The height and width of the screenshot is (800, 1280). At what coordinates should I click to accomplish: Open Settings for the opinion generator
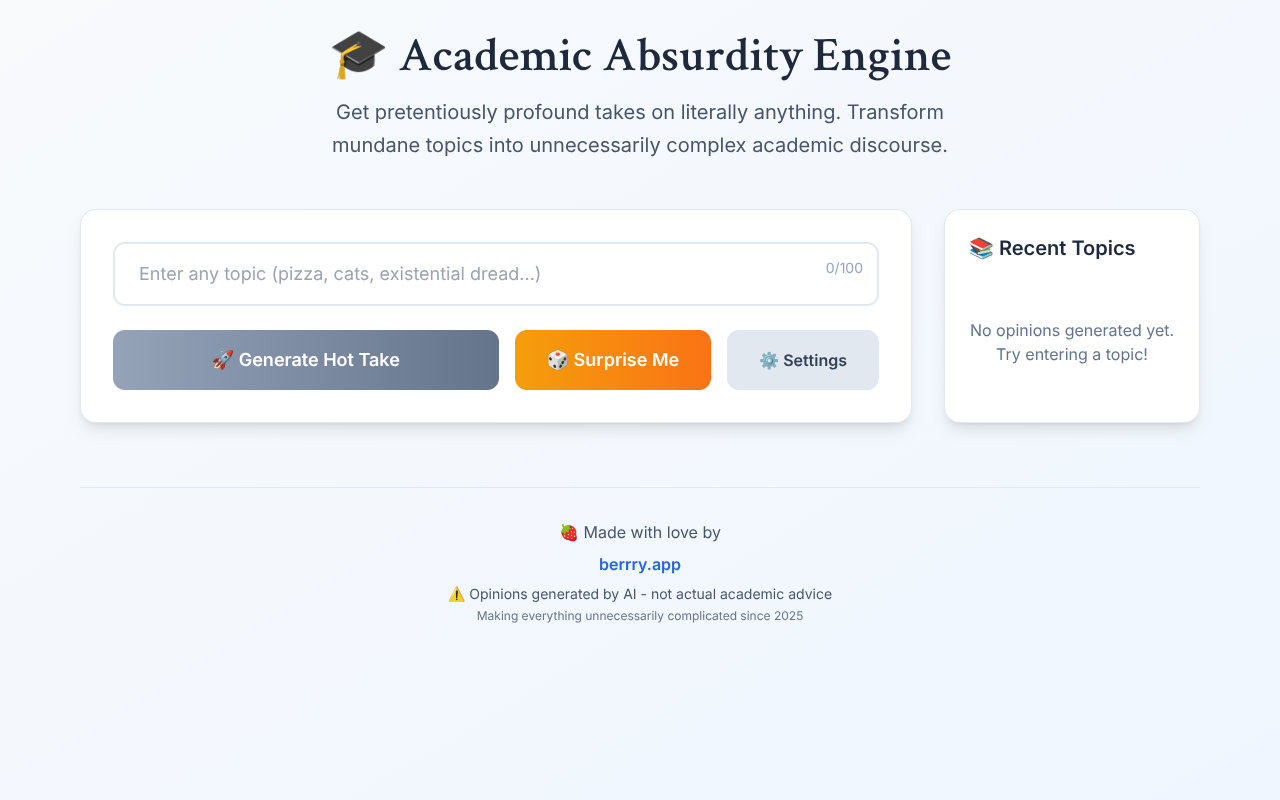(x=803, y=359)
